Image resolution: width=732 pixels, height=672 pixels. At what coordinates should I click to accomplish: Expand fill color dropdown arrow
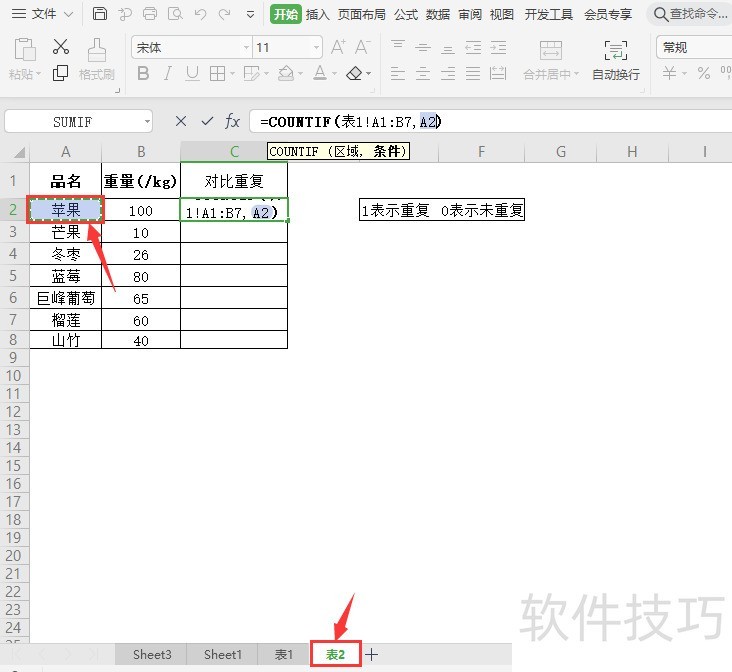click(x=300, y=74)
